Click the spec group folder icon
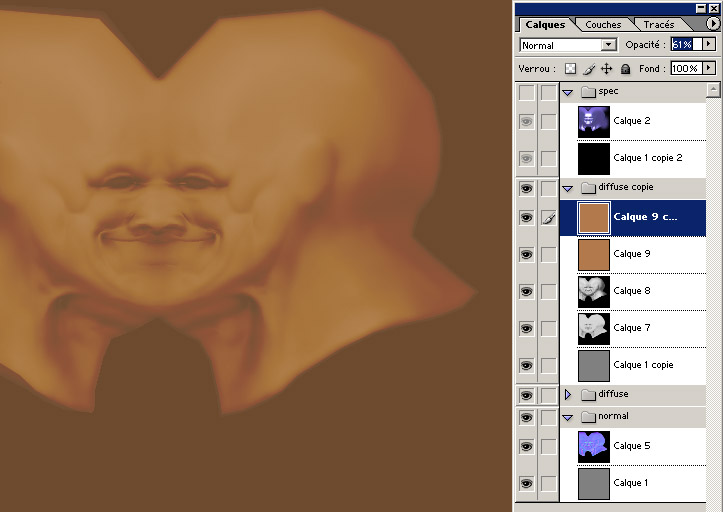 click(x=588, y=92)
